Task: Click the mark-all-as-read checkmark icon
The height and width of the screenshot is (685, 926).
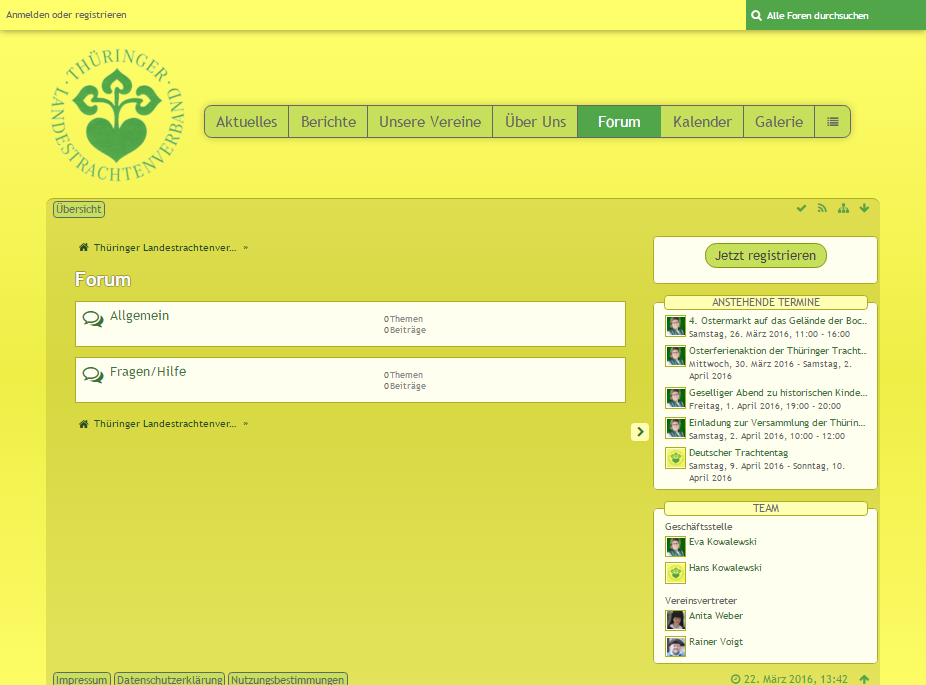Action: click(x=801, y=208)
